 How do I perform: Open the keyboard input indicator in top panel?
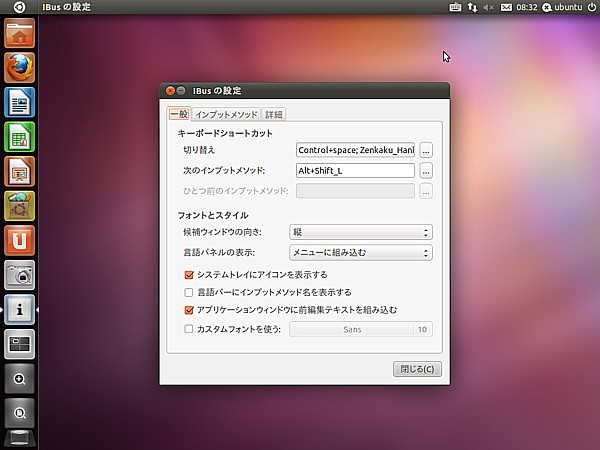[x=455, y=7]
